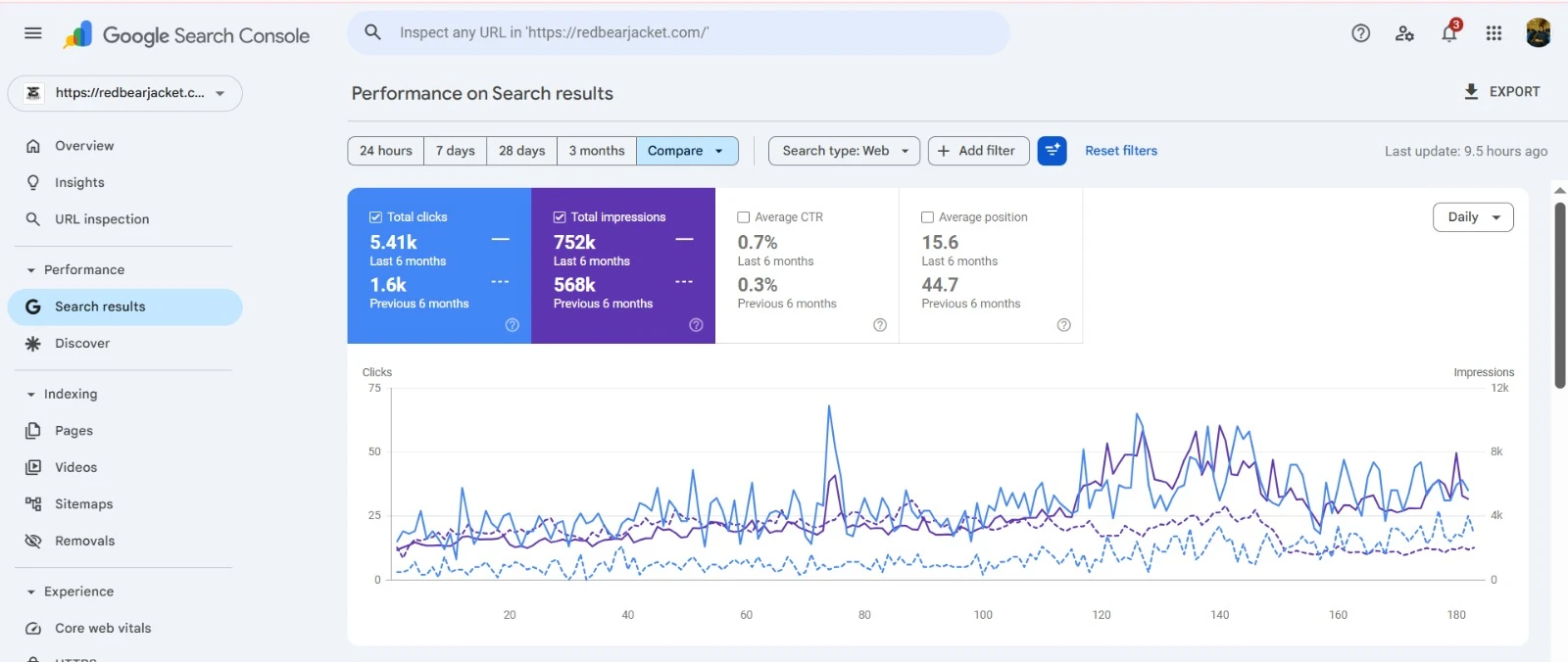The height and width of the screenshot is (662, 1568).
Task: Click the export download icon
Action: click(x=1471, y=91)
